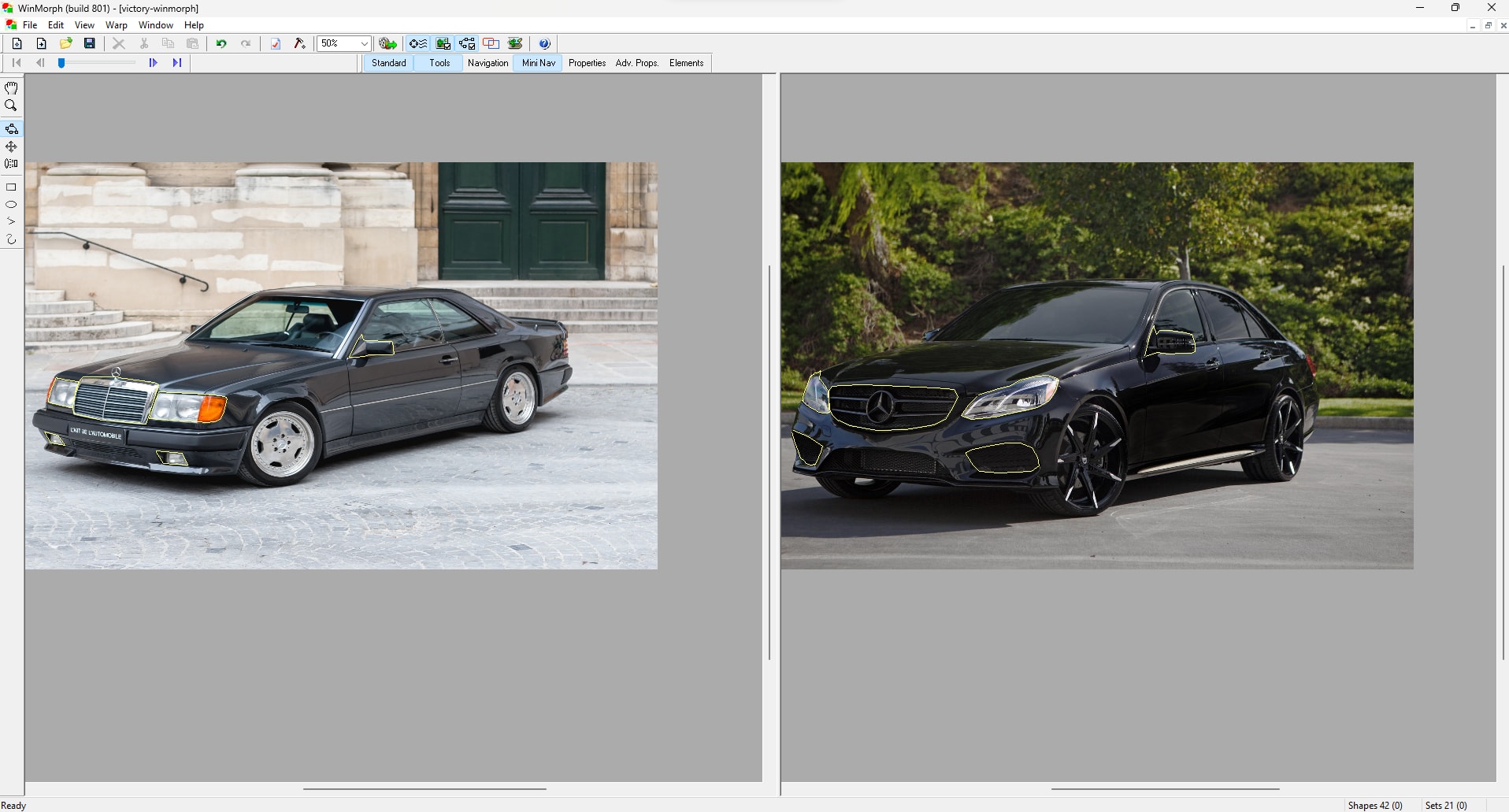This screenshot has height=812, width=1509.
Task: Minimize the inner document window
Action: click(1472, 25)
